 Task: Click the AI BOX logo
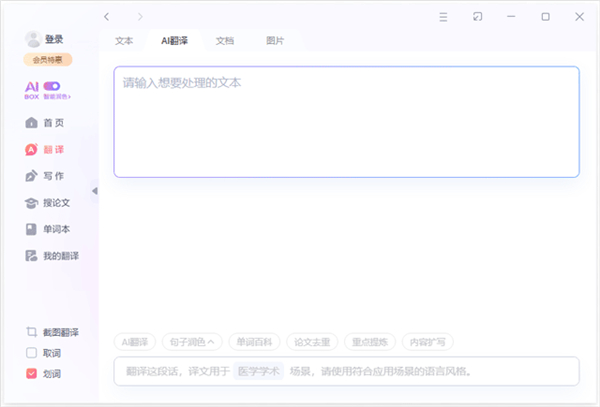coord(32,91)
